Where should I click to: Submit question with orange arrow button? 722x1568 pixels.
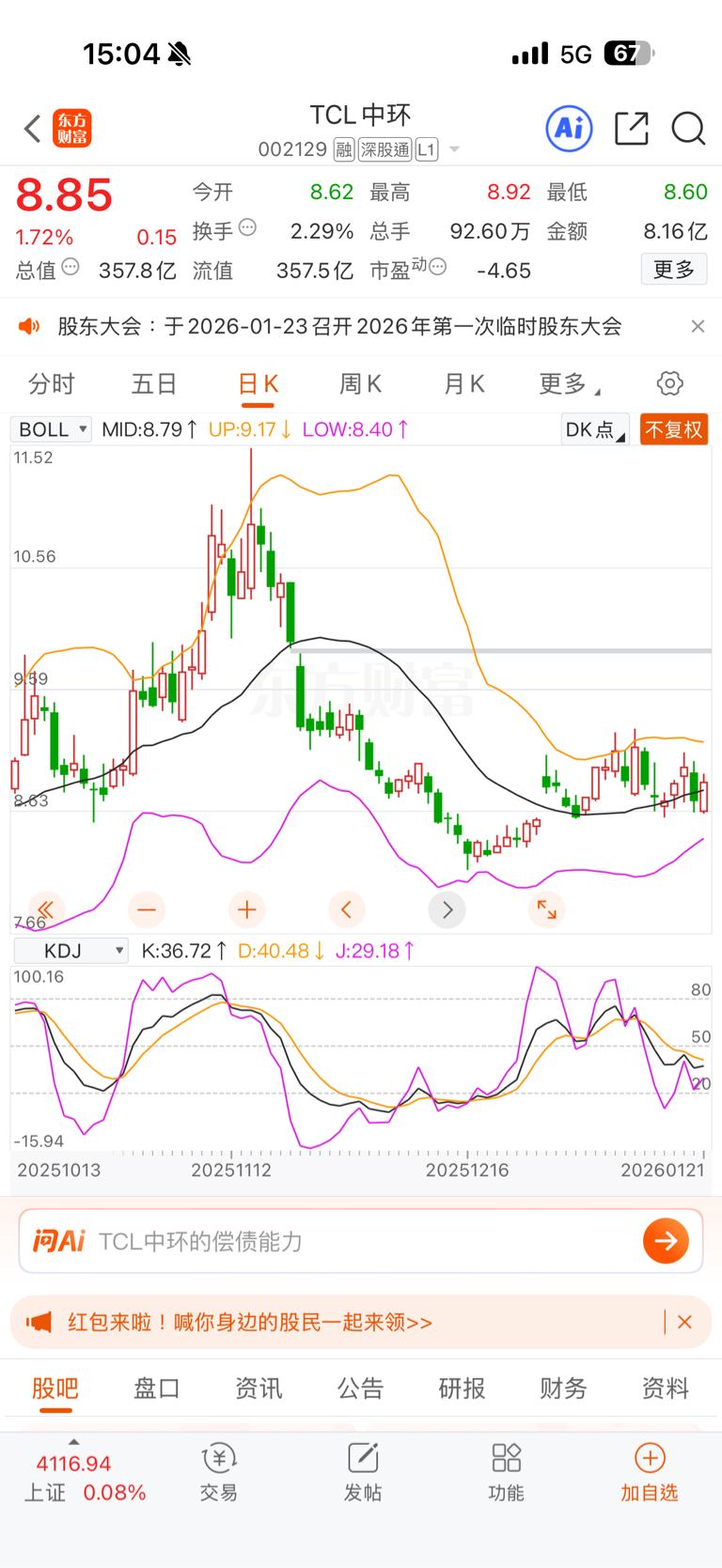pos(666,1241)
